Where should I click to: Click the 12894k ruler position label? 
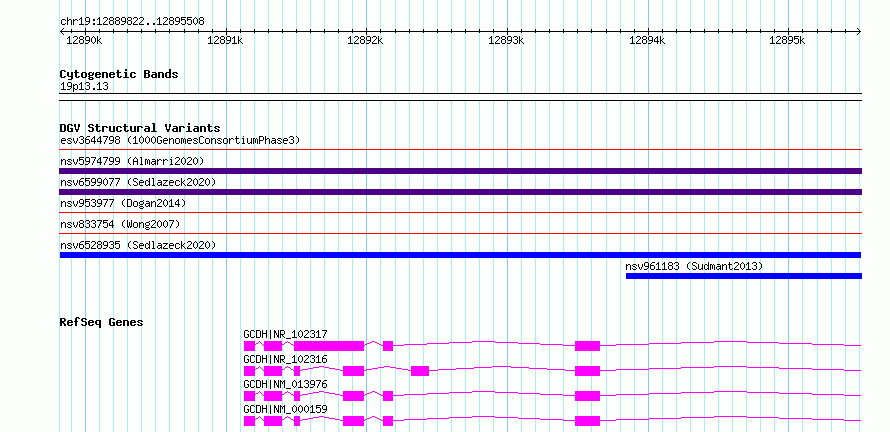coord(646,40)
